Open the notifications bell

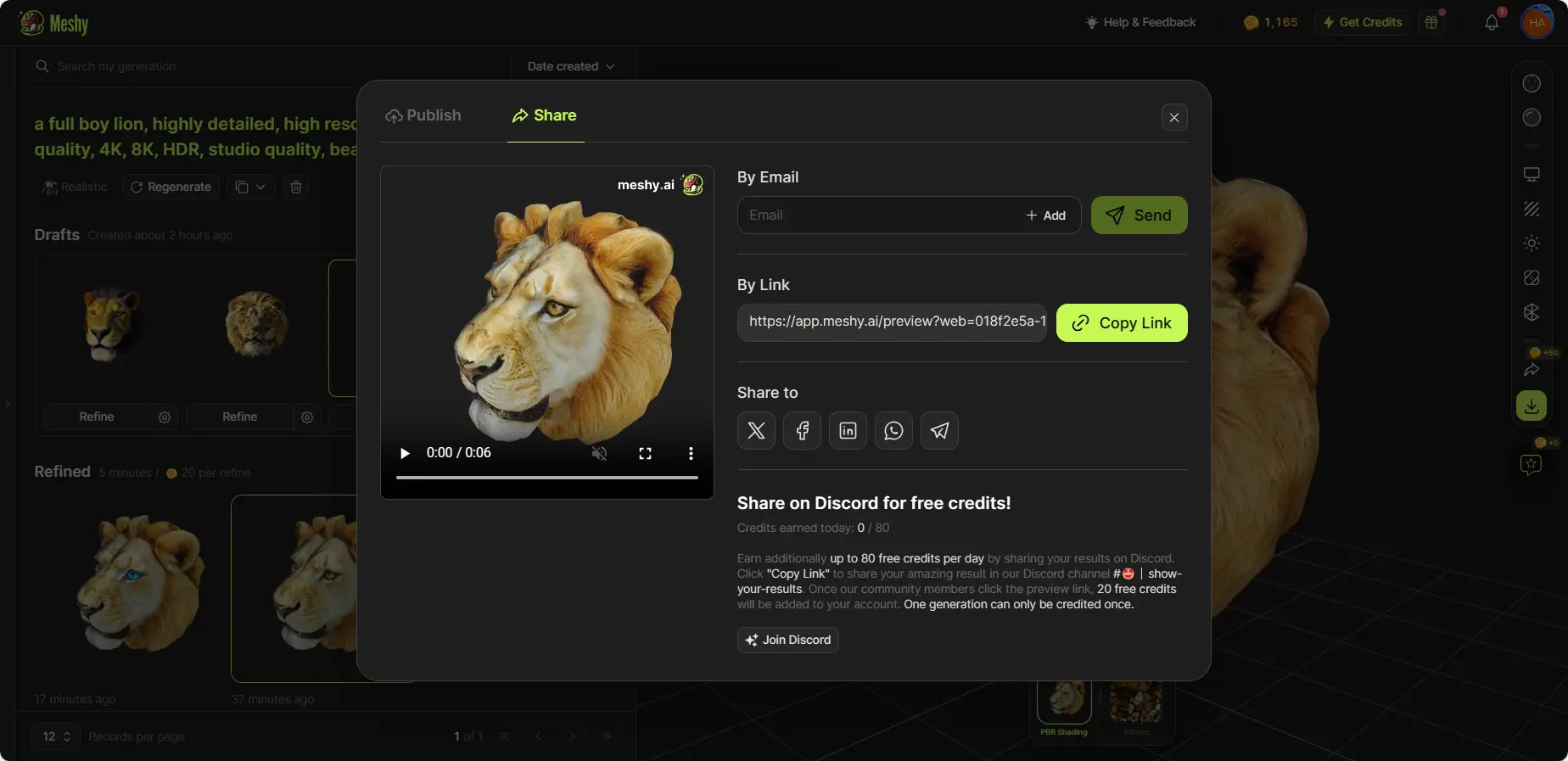[x=1491, y=23]
